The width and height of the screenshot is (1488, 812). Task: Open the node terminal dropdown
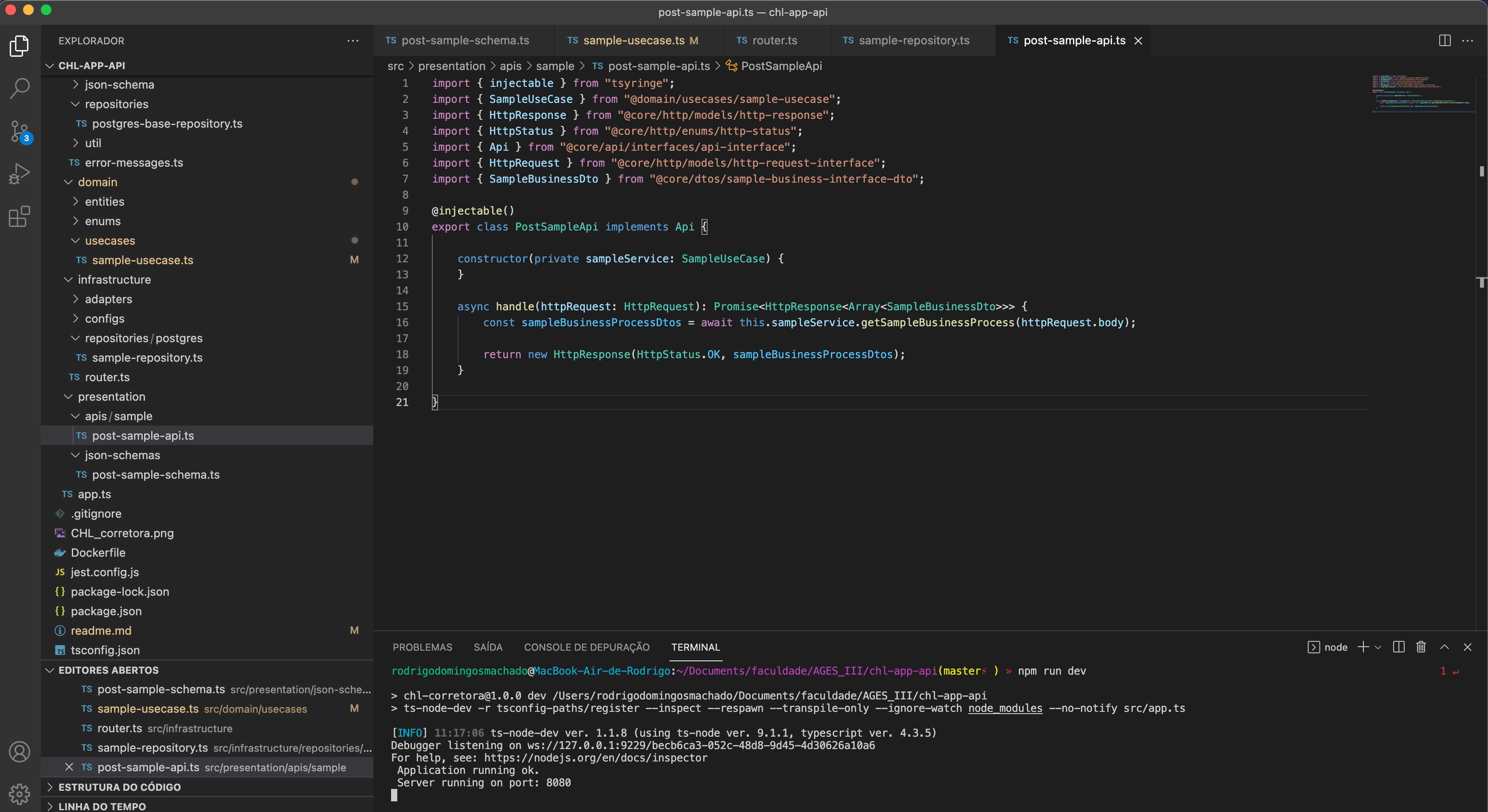coord(1379,648)
